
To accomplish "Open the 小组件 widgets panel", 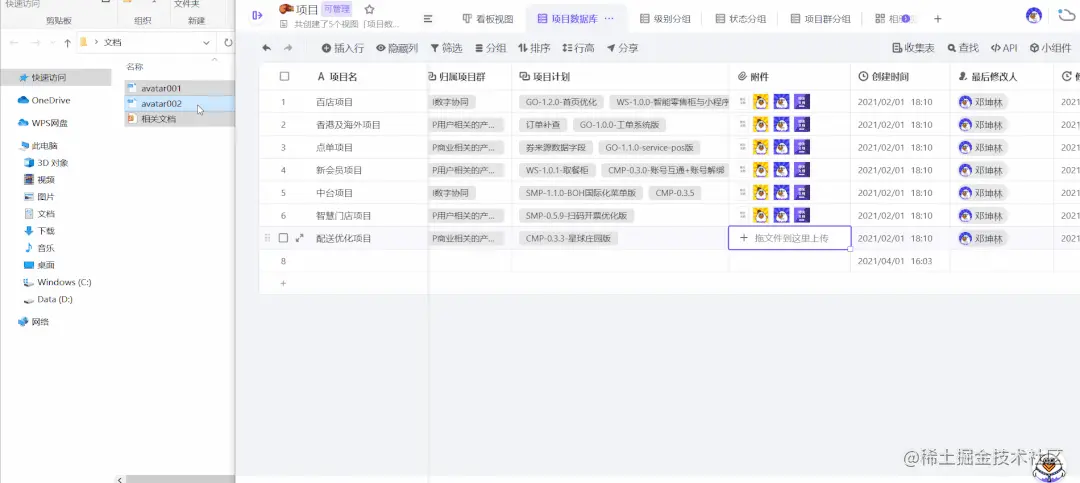I will click(1050, 48).
